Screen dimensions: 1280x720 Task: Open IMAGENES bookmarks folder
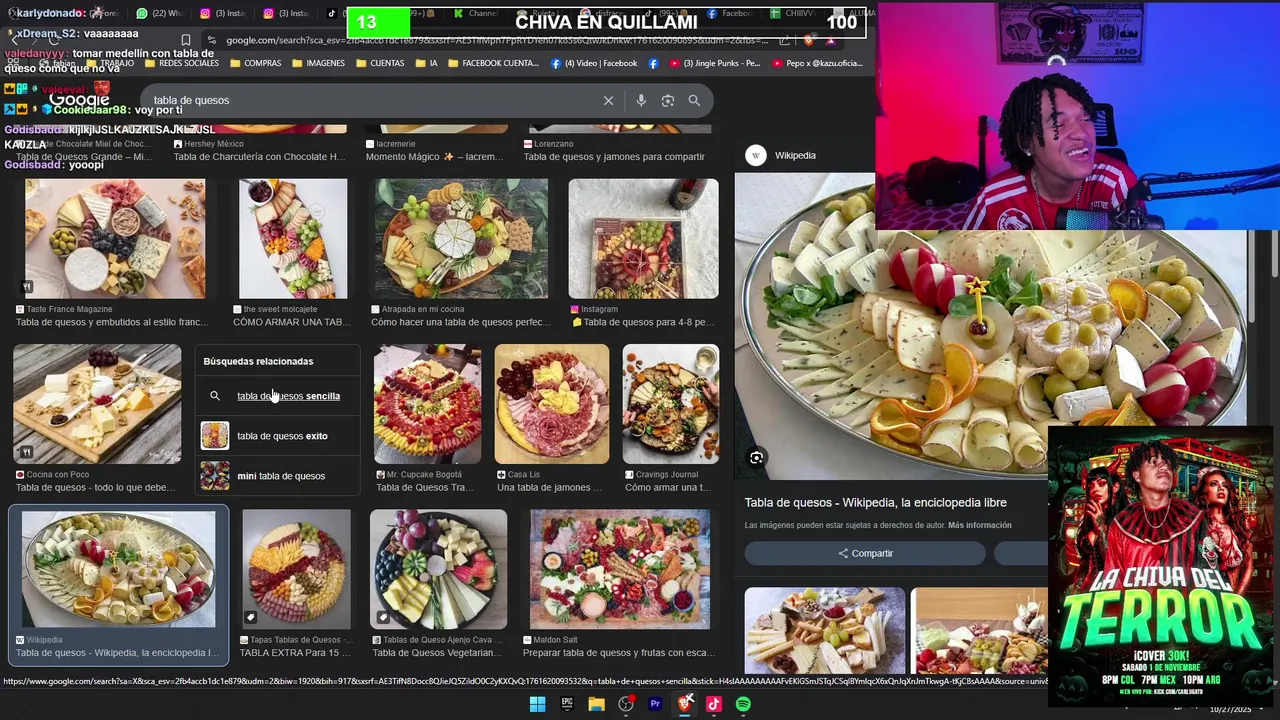(318, 63)
